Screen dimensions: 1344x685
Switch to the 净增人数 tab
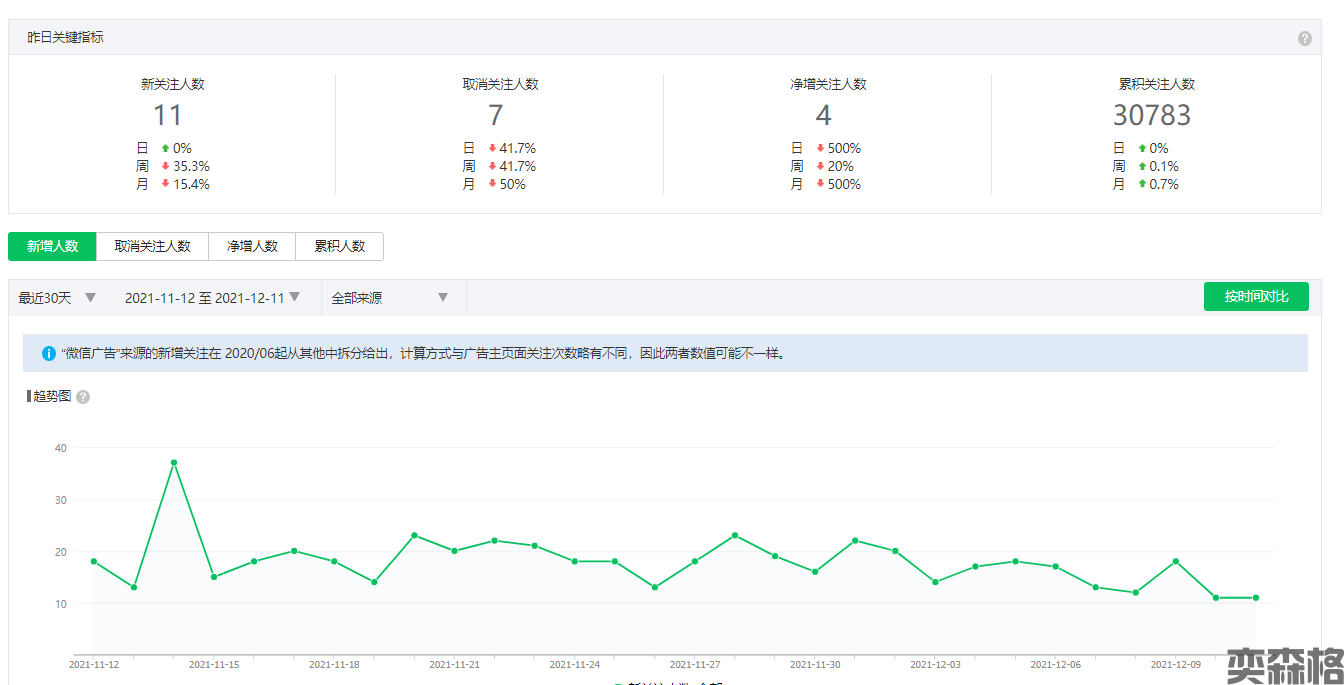pyautogui.click(x=252, y=246)
